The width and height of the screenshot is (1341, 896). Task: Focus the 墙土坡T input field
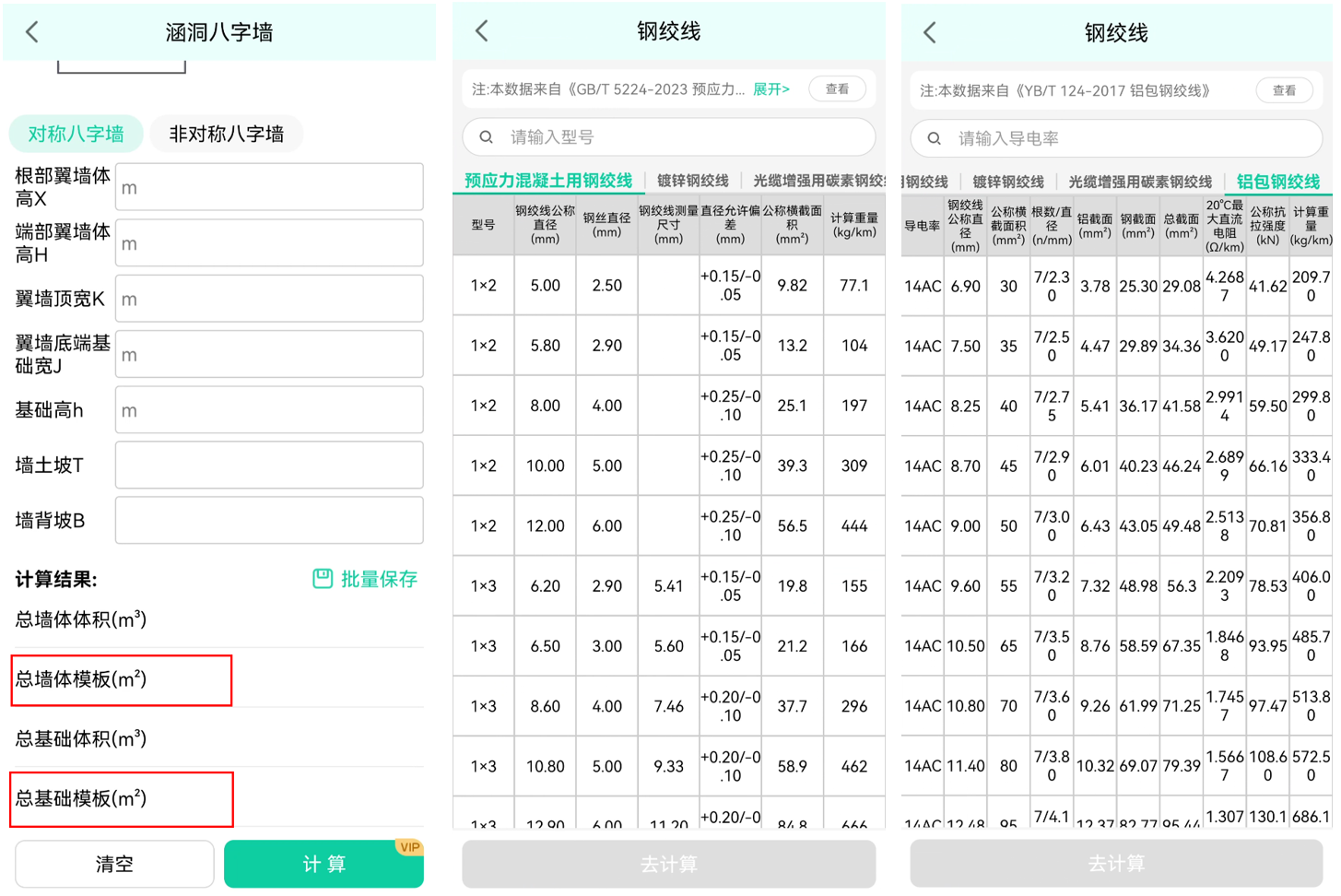[268, 466]
